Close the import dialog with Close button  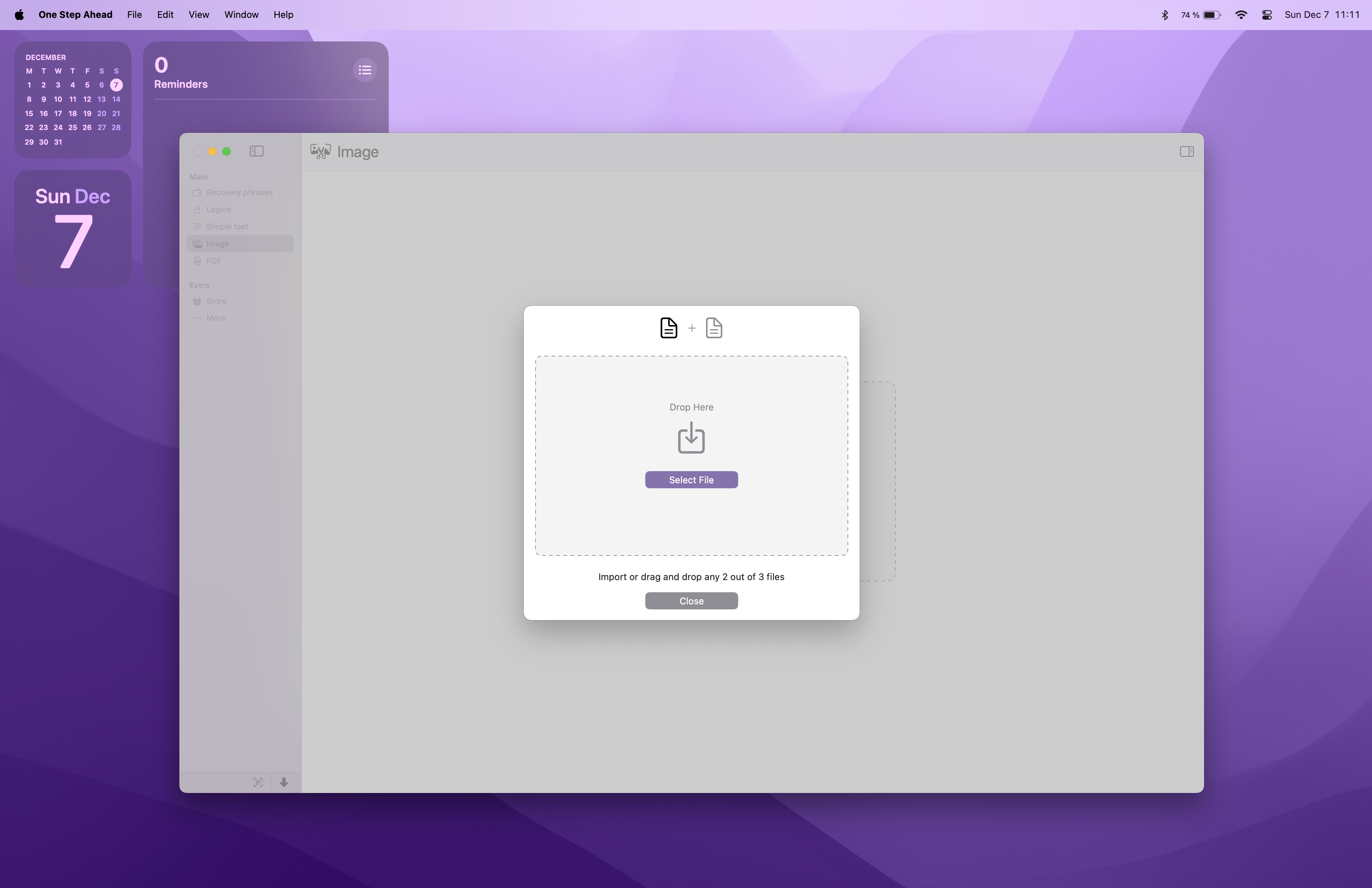coord(691,600)
